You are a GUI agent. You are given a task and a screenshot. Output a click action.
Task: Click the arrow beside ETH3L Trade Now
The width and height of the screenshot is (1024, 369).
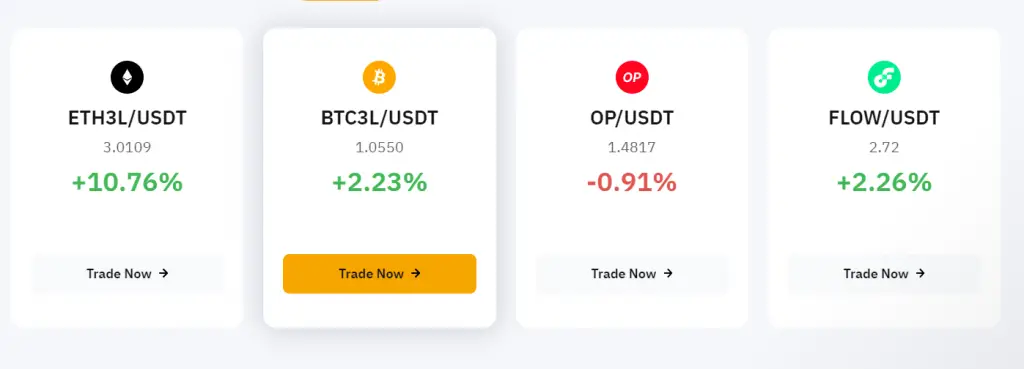[164, 274]
